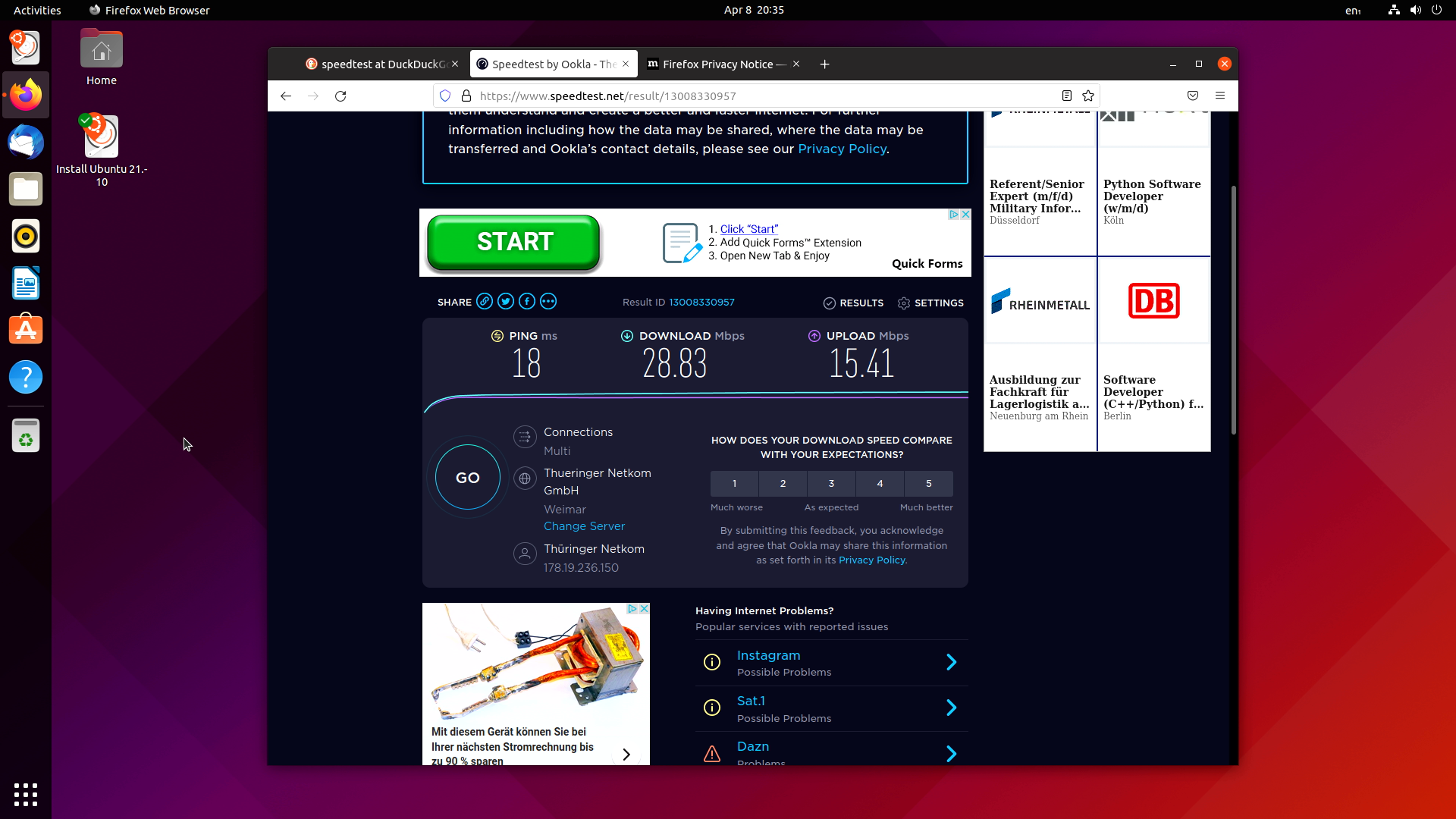This screenshot has width=1456, height=819.
Task: Show tracking protection shield info
Action: (x=445, y=96)
